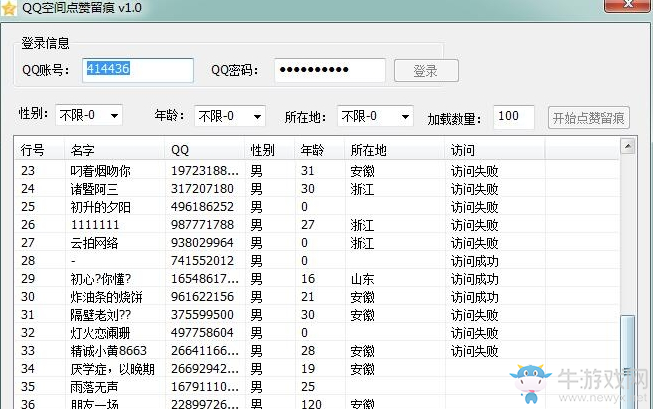653x409 pixels.
Task: Click the 性别 column header
Action: pyautogui.click(x=270, y=150)
